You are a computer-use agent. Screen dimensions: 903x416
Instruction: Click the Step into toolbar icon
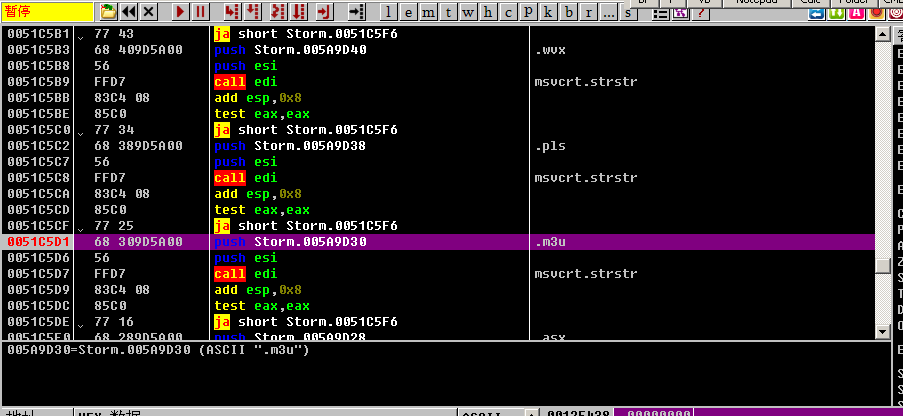(233, 12)
